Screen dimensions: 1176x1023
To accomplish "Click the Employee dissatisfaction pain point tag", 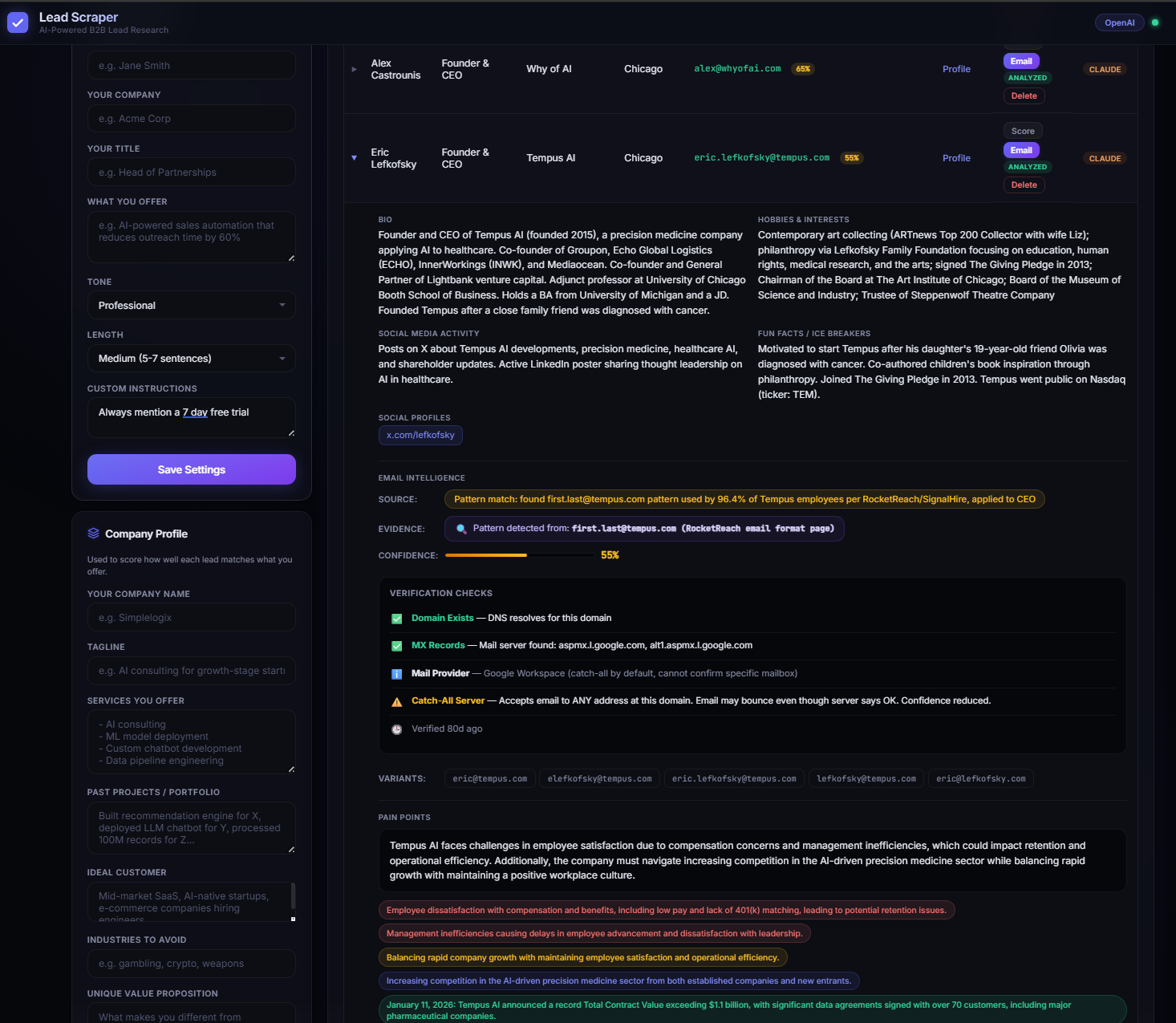I will pyautogui.click(x=667, y=910).
